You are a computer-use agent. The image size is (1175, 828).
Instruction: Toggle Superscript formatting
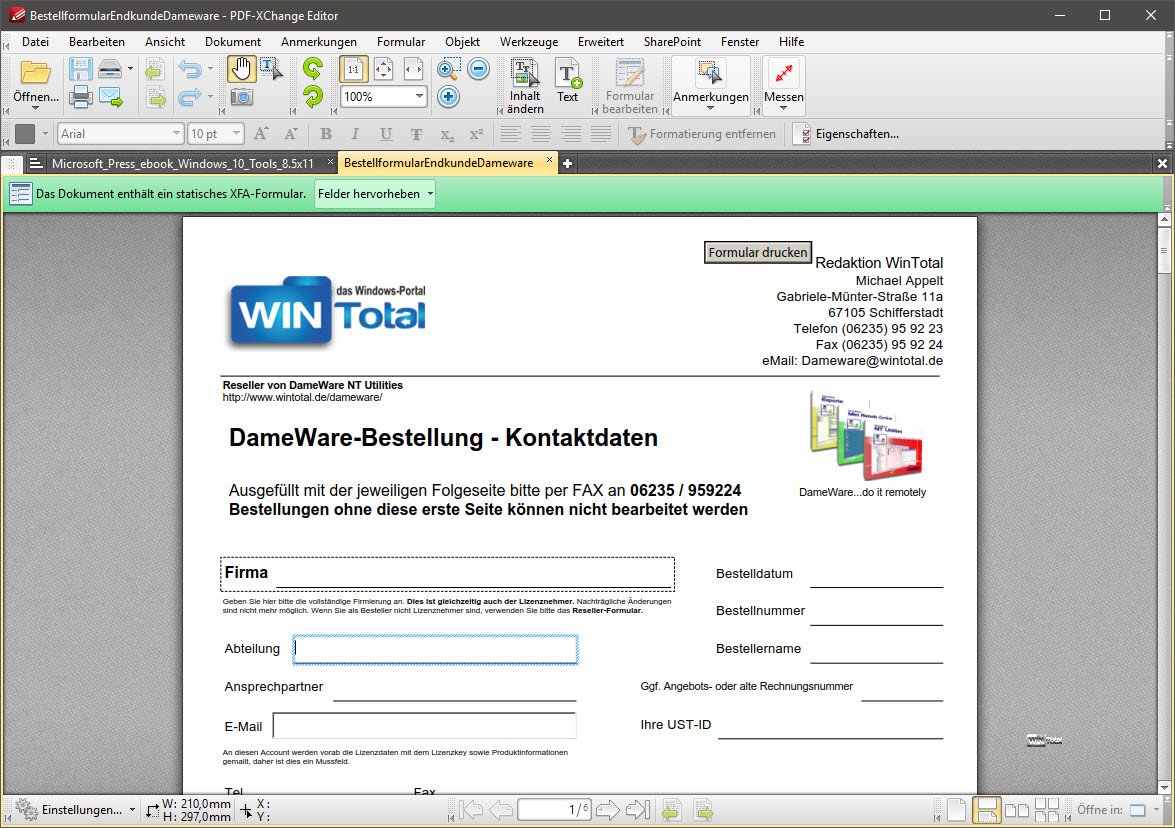(x=476, y=134)
